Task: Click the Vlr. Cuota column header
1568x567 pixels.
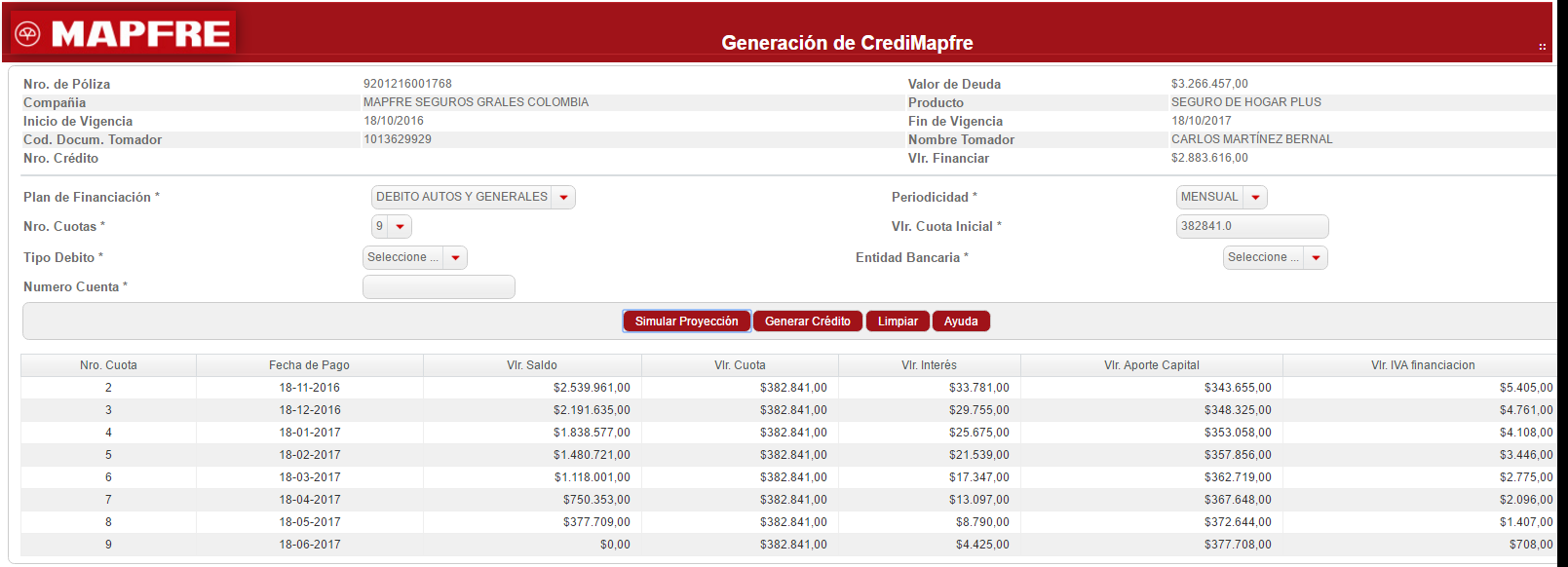Action: pyautogui.click(x=740, y=365)
